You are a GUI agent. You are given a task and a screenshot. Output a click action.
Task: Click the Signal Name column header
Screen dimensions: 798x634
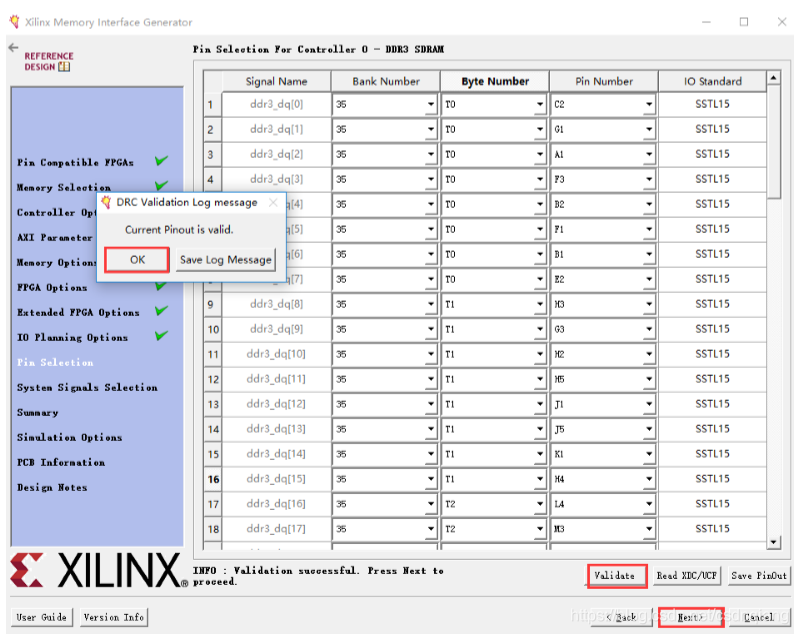(x=276, y=81)
